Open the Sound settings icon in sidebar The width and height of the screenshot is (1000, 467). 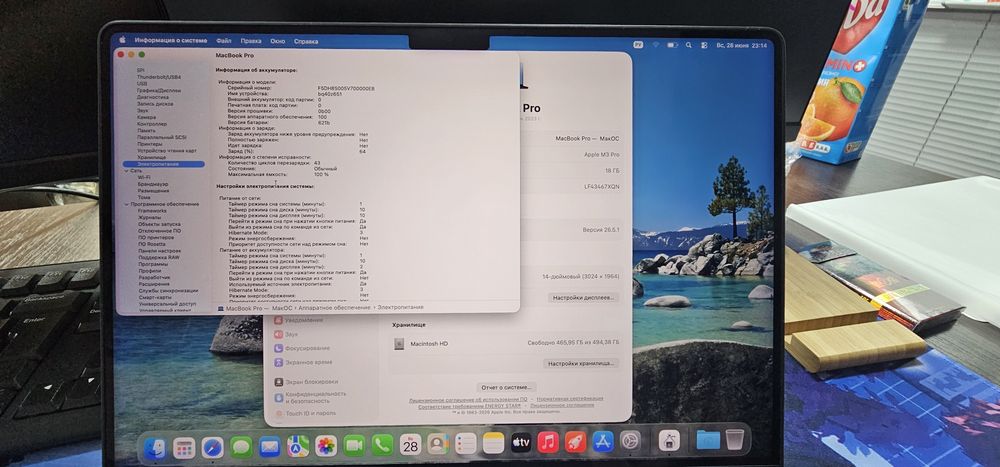point(278,334)
